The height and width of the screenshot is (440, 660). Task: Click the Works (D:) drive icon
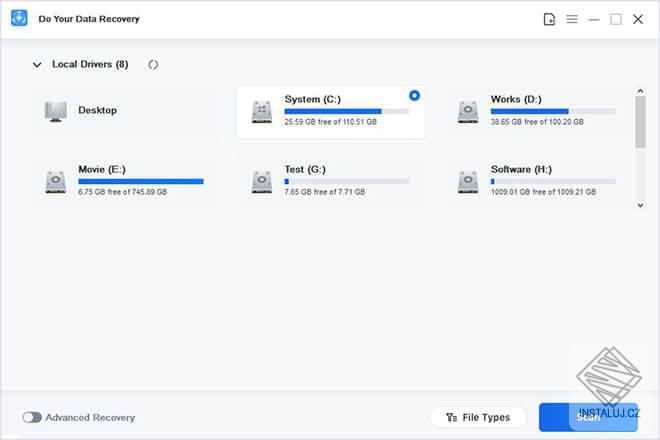[468, 112]
